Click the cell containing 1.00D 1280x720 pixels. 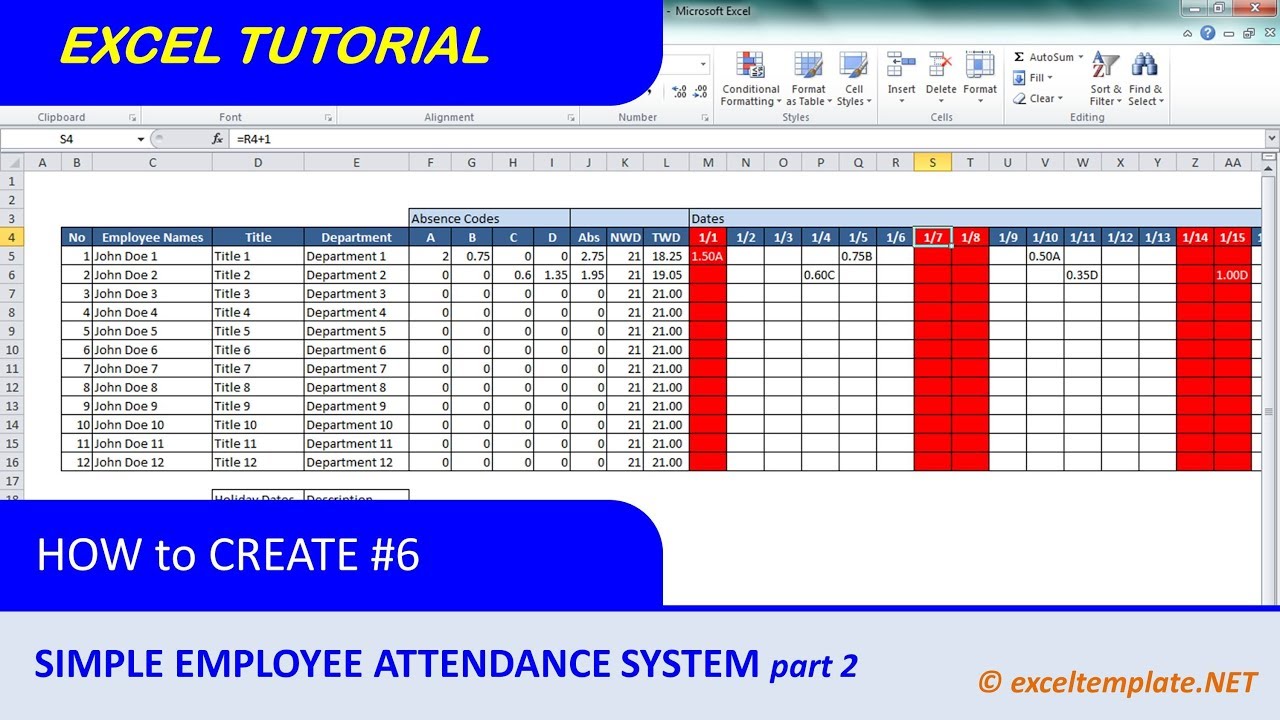(1233, 275)
